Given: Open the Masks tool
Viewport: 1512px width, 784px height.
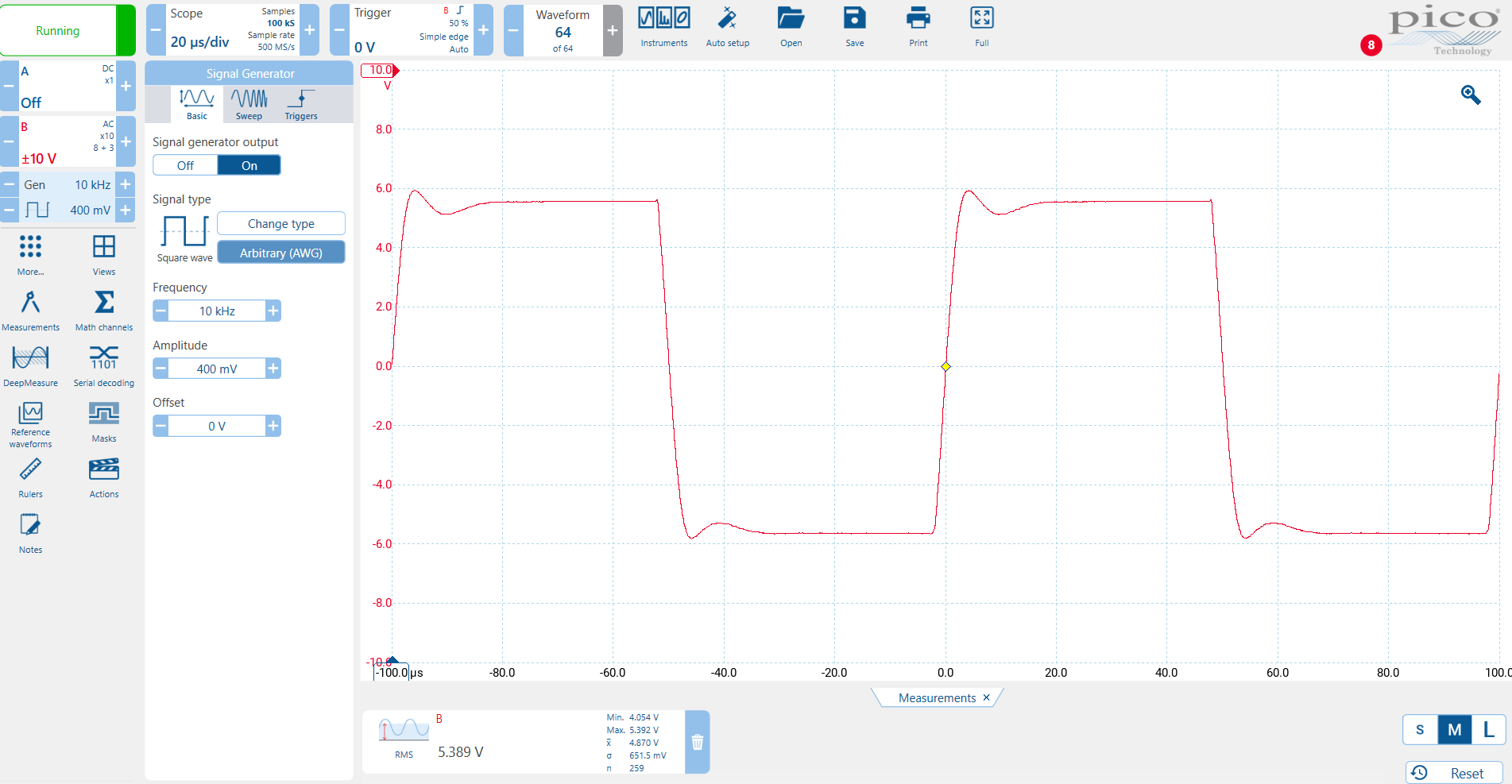Looking at the screenshot, I should coord(103,421).
